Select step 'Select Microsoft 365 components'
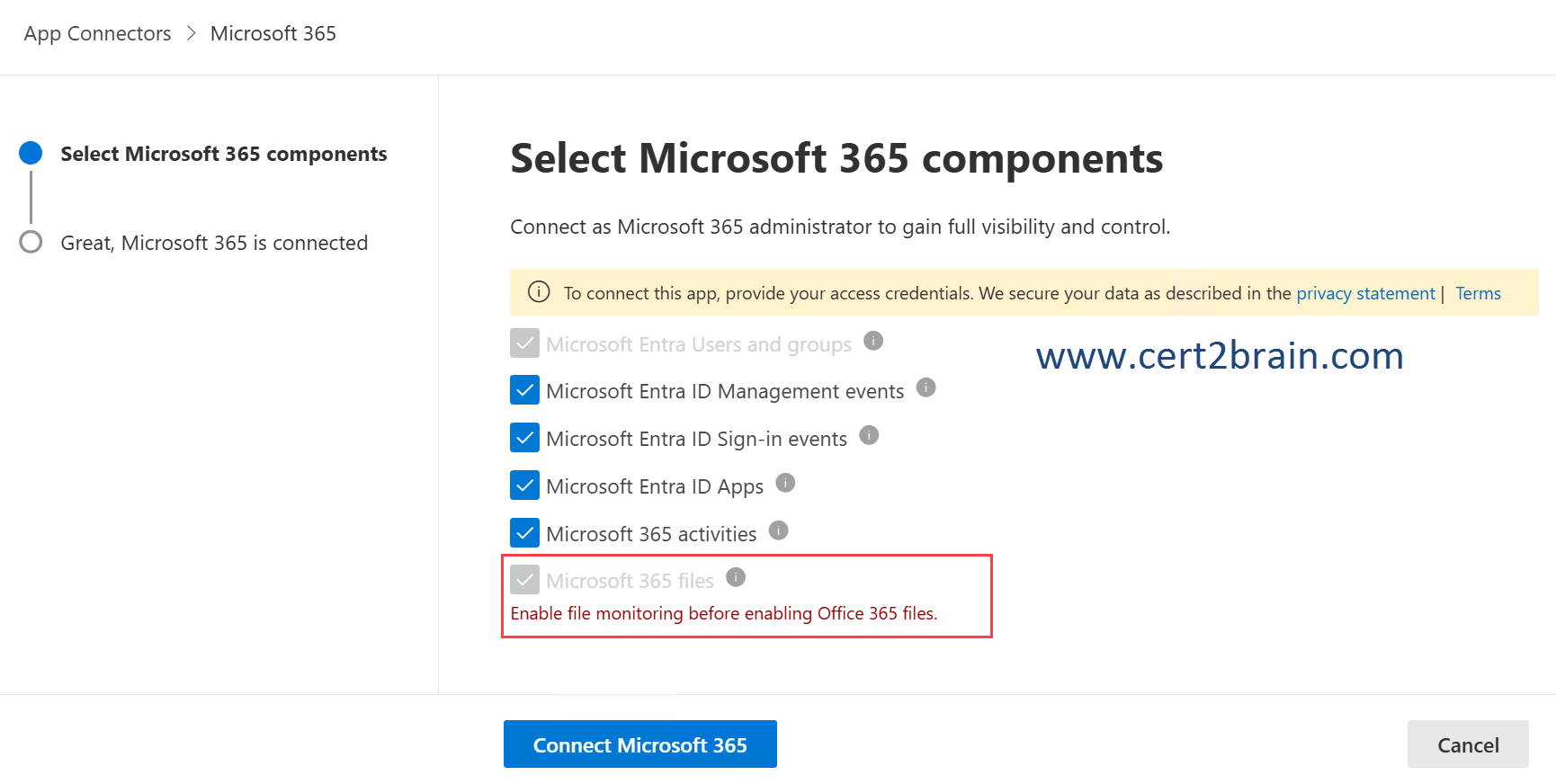Screen dimensions: 1556x784 (224, 154)
